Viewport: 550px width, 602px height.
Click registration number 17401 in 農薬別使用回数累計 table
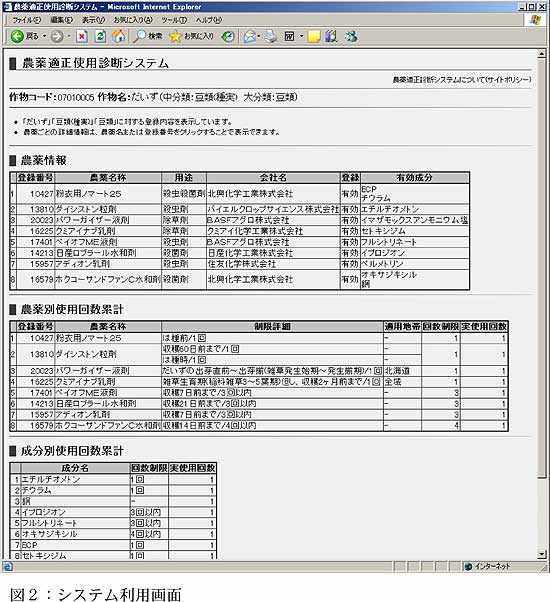click(x=41, y=393)
